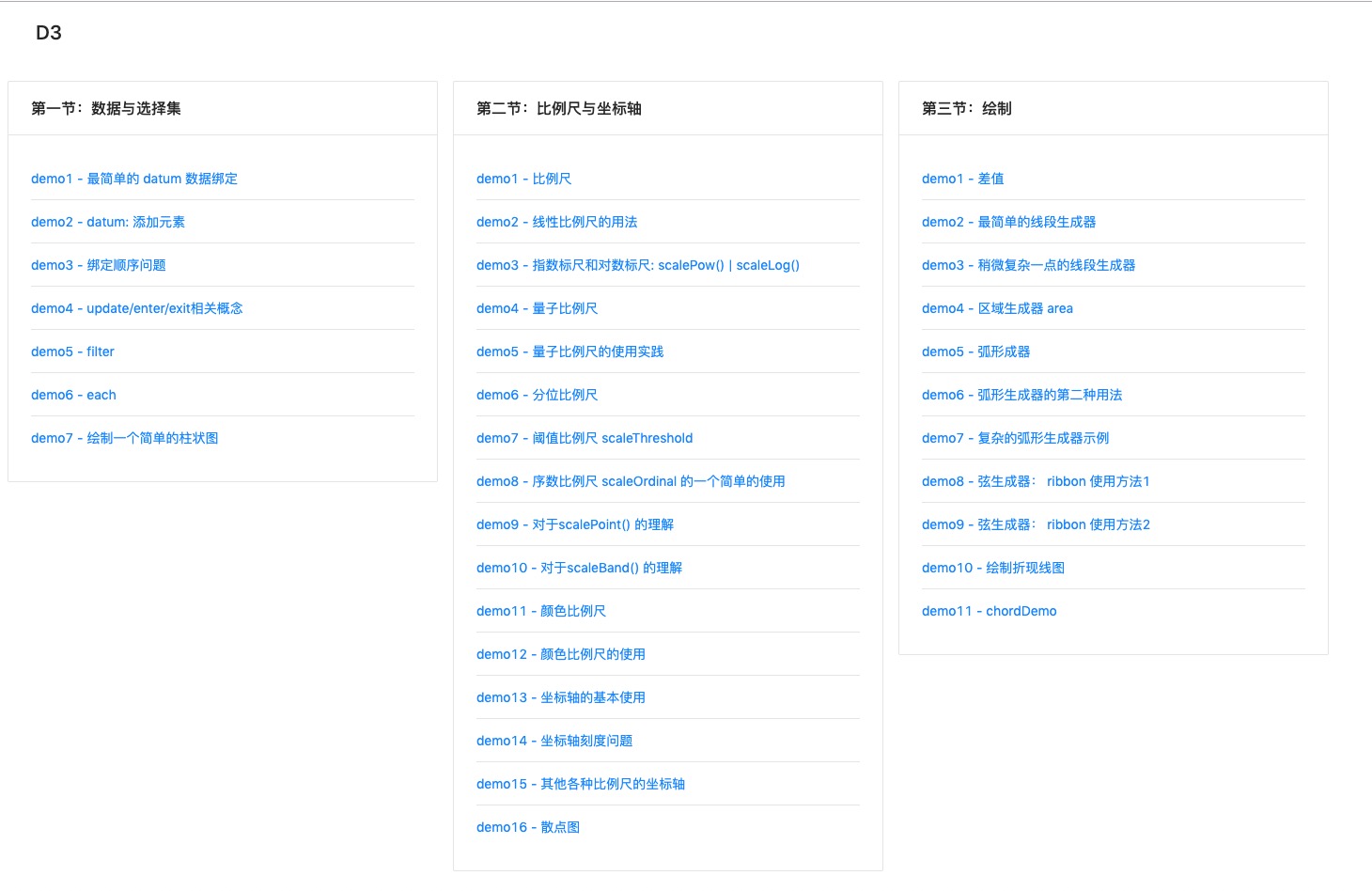Click demo11 颜色比例尺 link
This screenshot has height=891, width=1372.
pos(541,611)
